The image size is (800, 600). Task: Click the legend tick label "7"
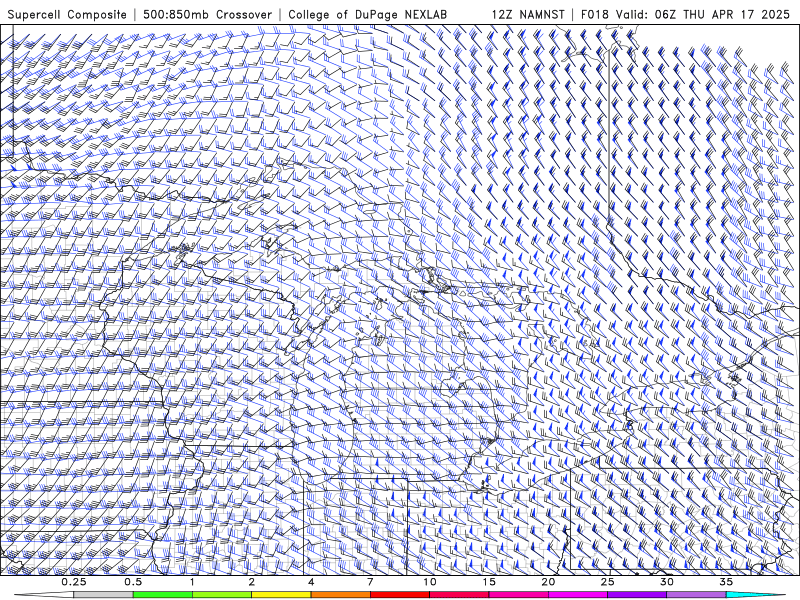pyautogui.click(x=370, y=582)
